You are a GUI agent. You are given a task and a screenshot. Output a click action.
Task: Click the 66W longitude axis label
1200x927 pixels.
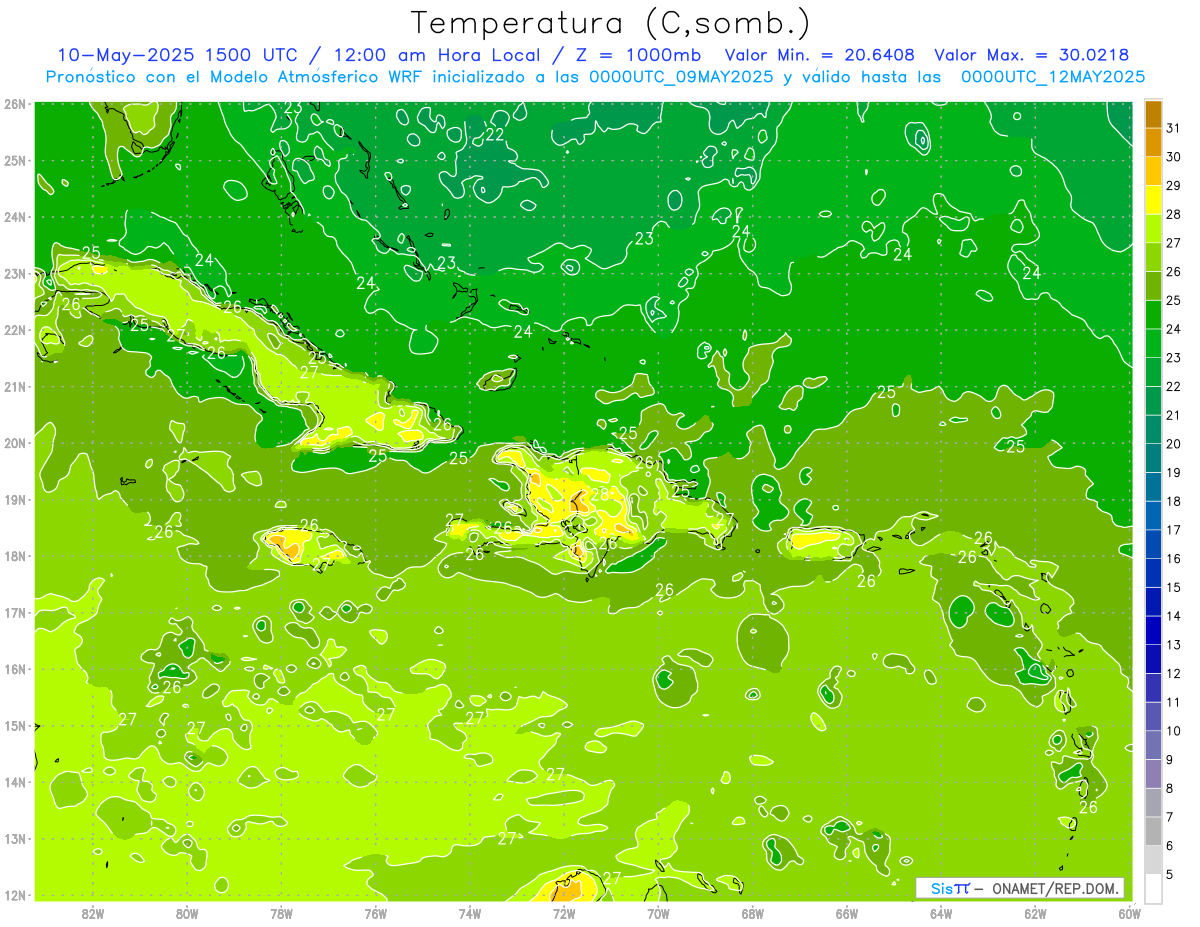[847, 913]
